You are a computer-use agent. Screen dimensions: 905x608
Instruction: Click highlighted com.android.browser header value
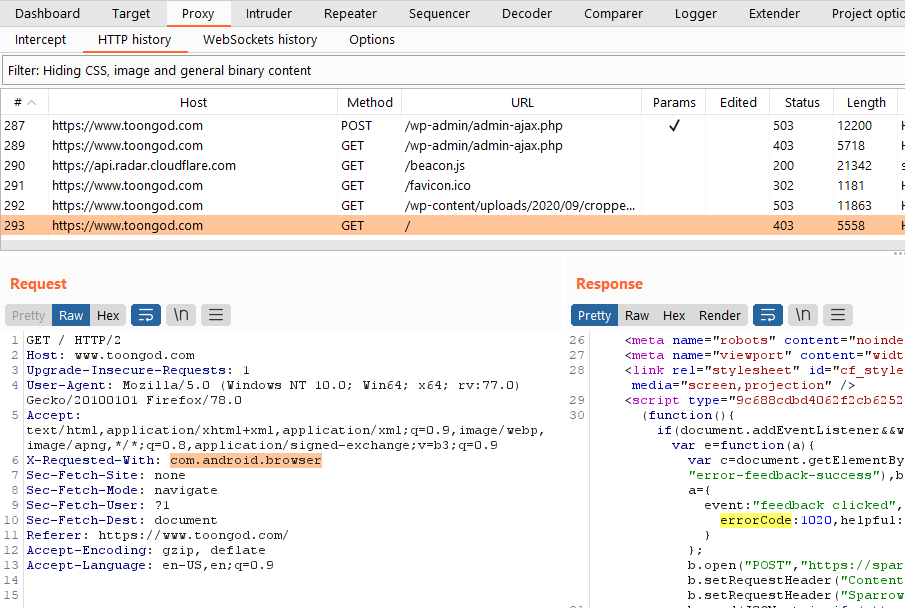(x=246, y=460)
